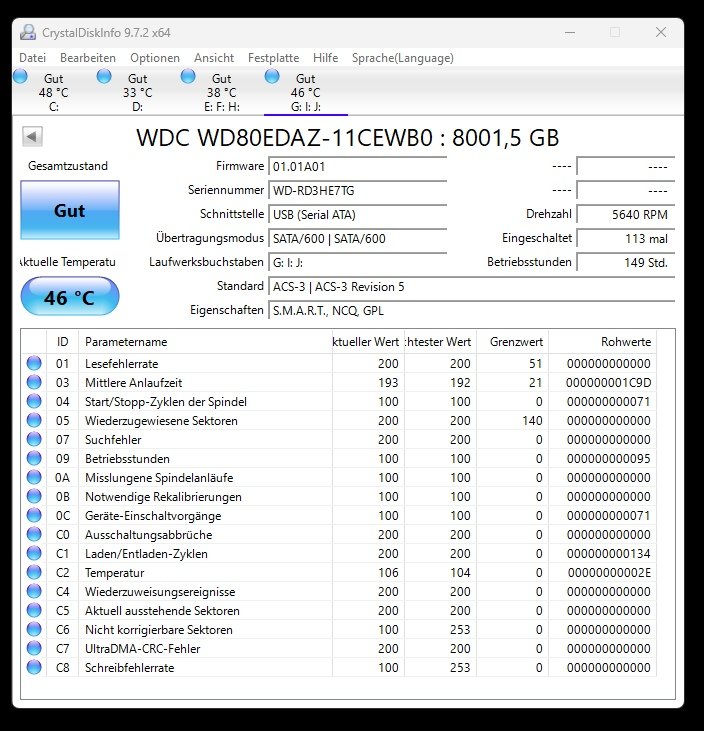Click status dot for Nicht korrigierbare Sektoren

coord(34,629)
